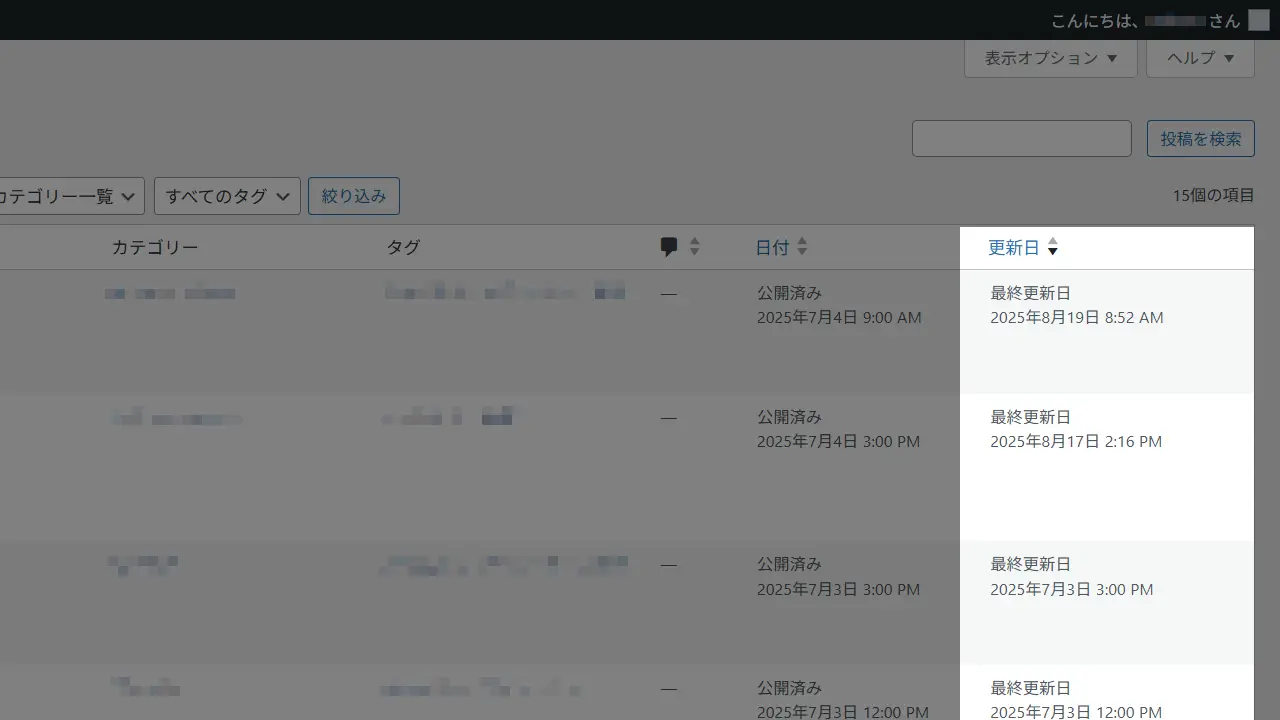This screenshot has height=720, width=1280.
Task: Open the すべてのタグ dropdown
Action: [227, 196]
